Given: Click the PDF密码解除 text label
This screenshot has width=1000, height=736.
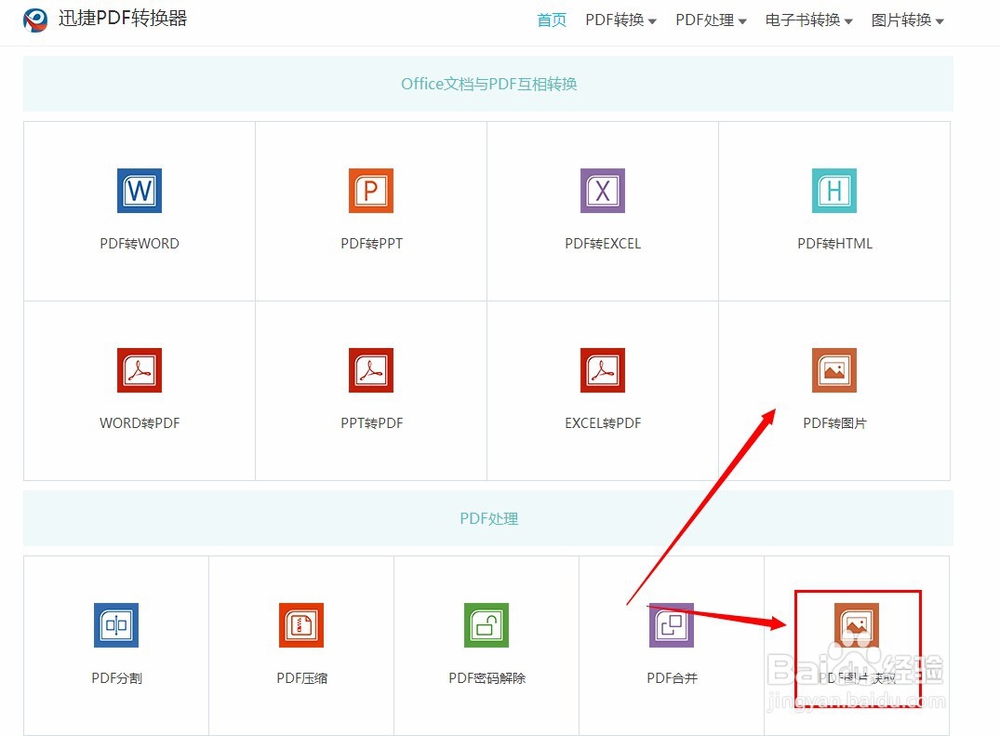Looking at the screenshot, I should [x=487, y=678].
